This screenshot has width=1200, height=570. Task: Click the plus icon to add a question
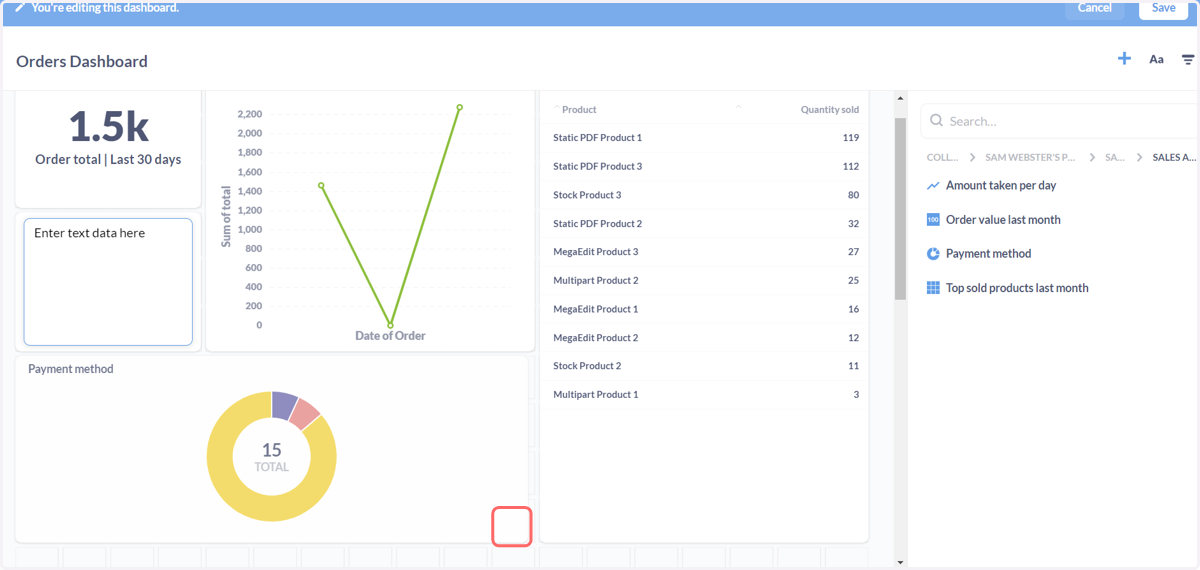(1124, 59)
